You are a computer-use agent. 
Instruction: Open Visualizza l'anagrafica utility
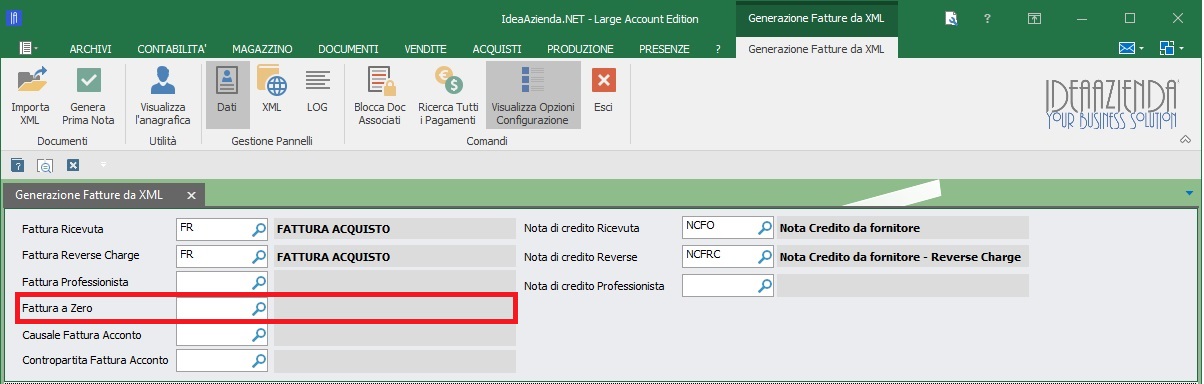[x=163, y=95]
